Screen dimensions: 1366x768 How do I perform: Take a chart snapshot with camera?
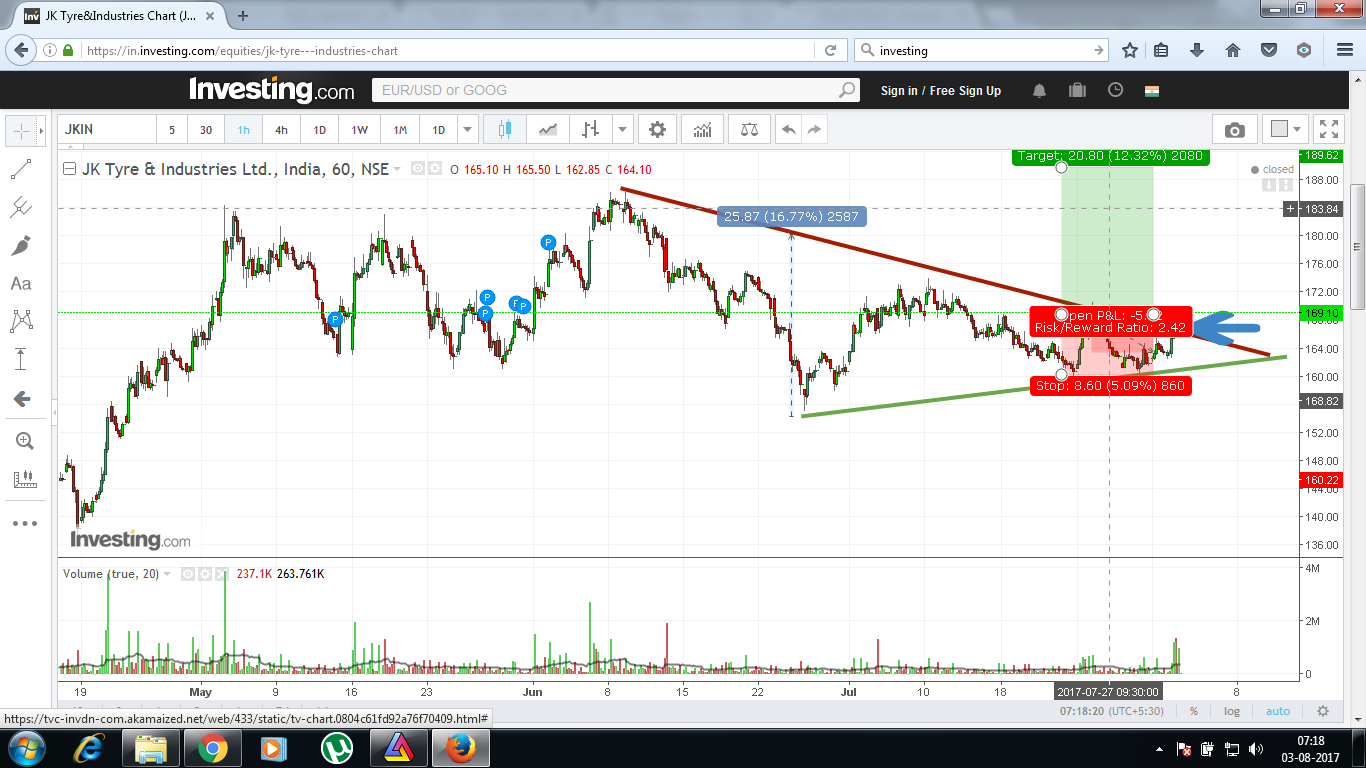click(x=1235, y=130)
